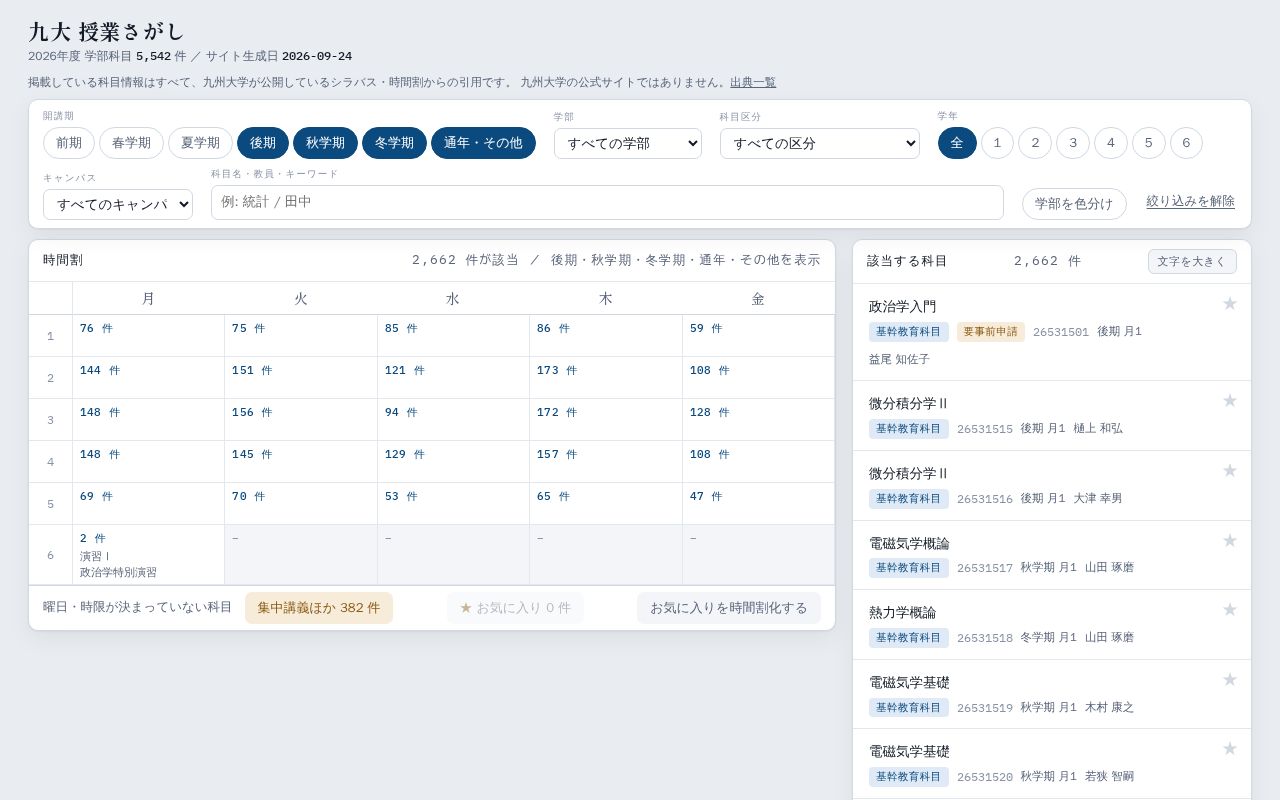Viewport: 1280px width, 800px height.
Task: Toggle the 通年・その他 term pill
Action: pos(483,143)
